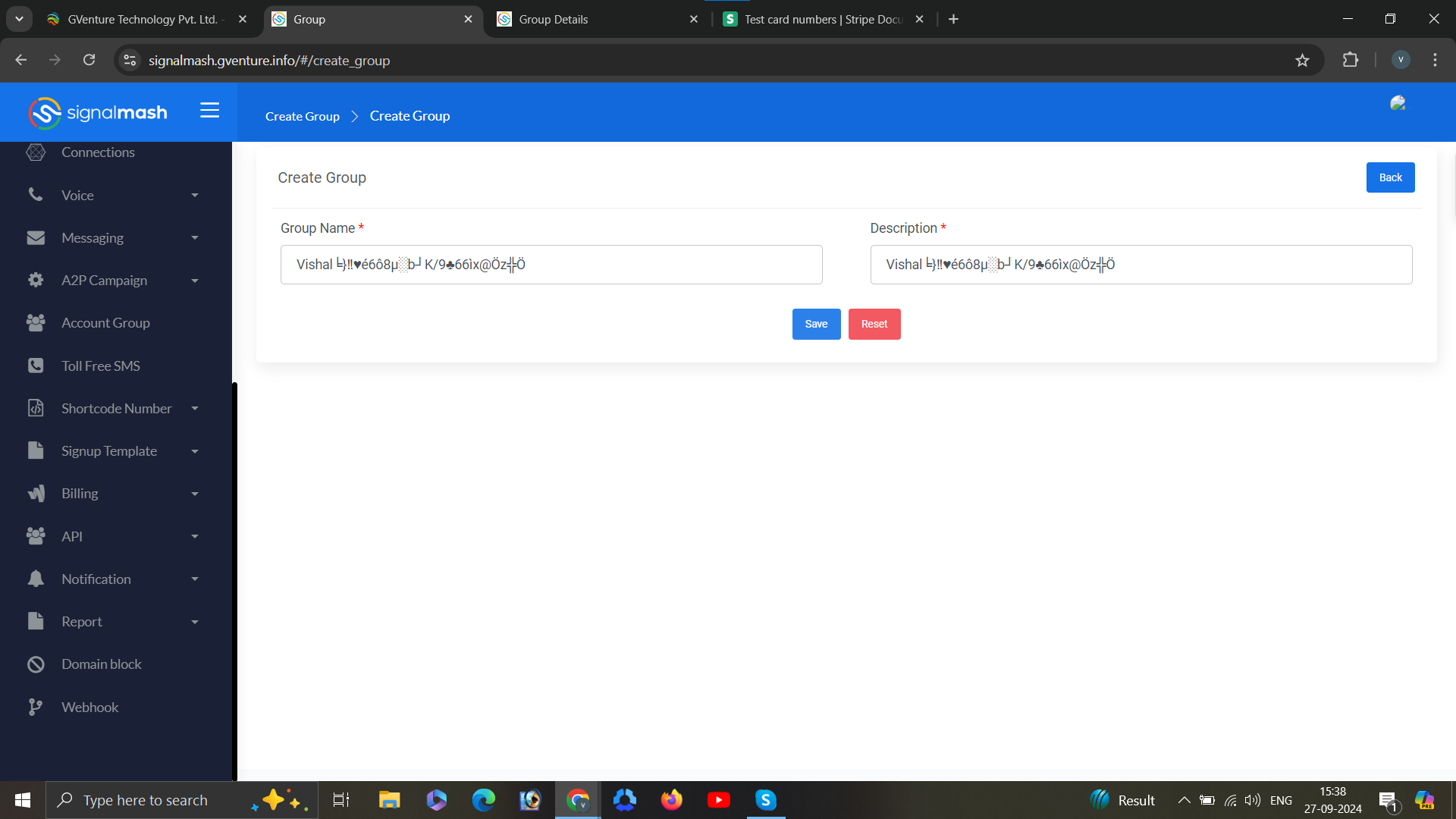Bookmark this page with the star icon
The width and height of the screenshot is (1456, 819).
coord(1302,61)
